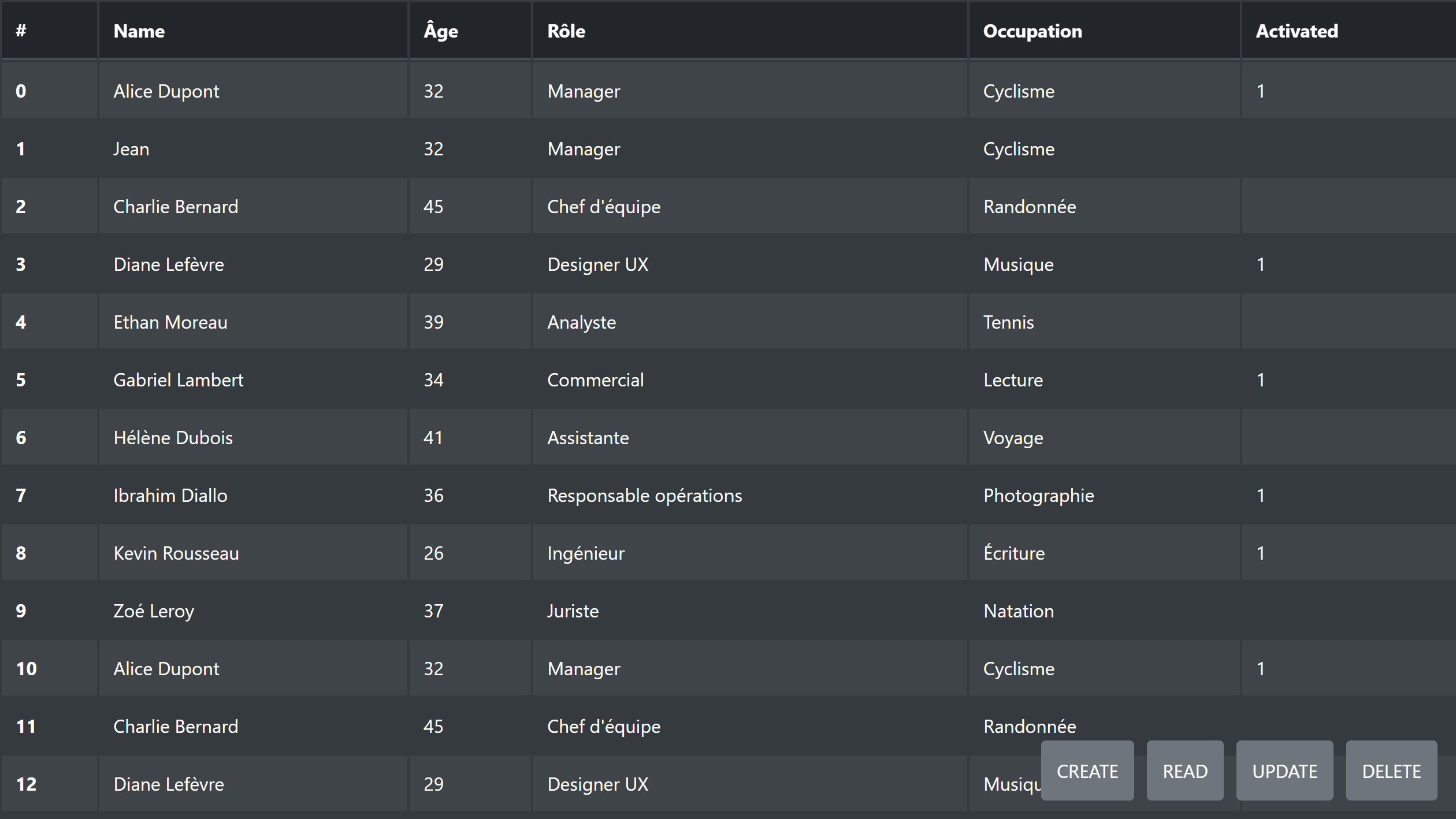Select the Âge column header
The height and width of the screenshot is (819, 1456).
pos(470,31)
